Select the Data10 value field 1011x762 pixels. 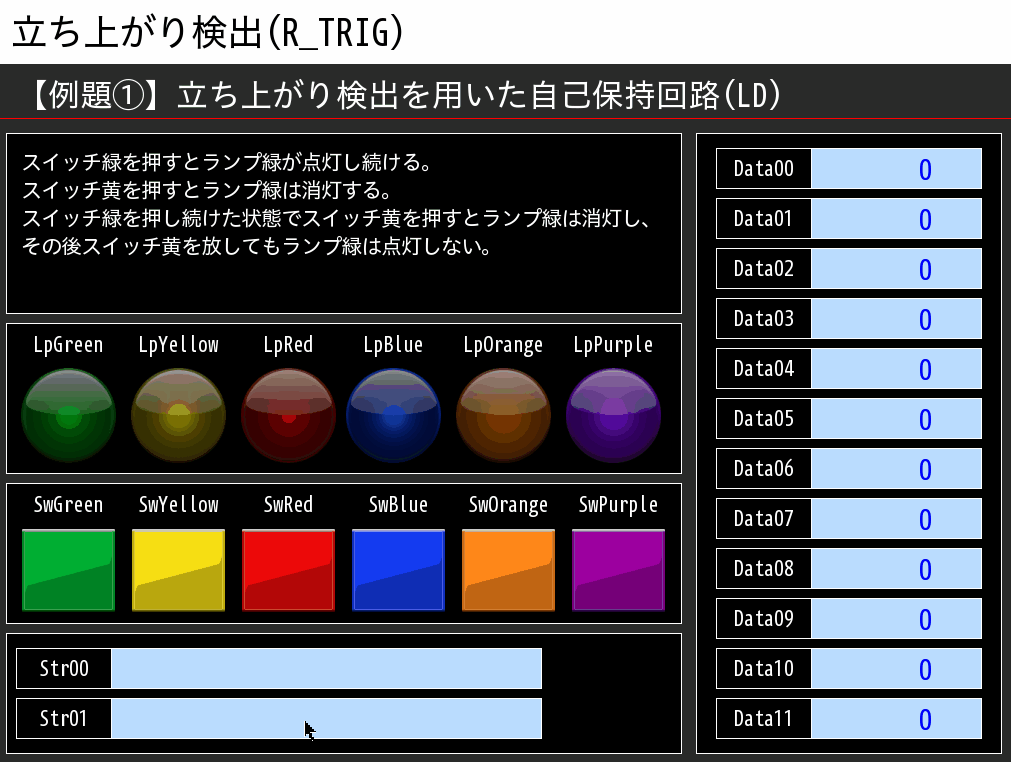click(x=896, y=669)
